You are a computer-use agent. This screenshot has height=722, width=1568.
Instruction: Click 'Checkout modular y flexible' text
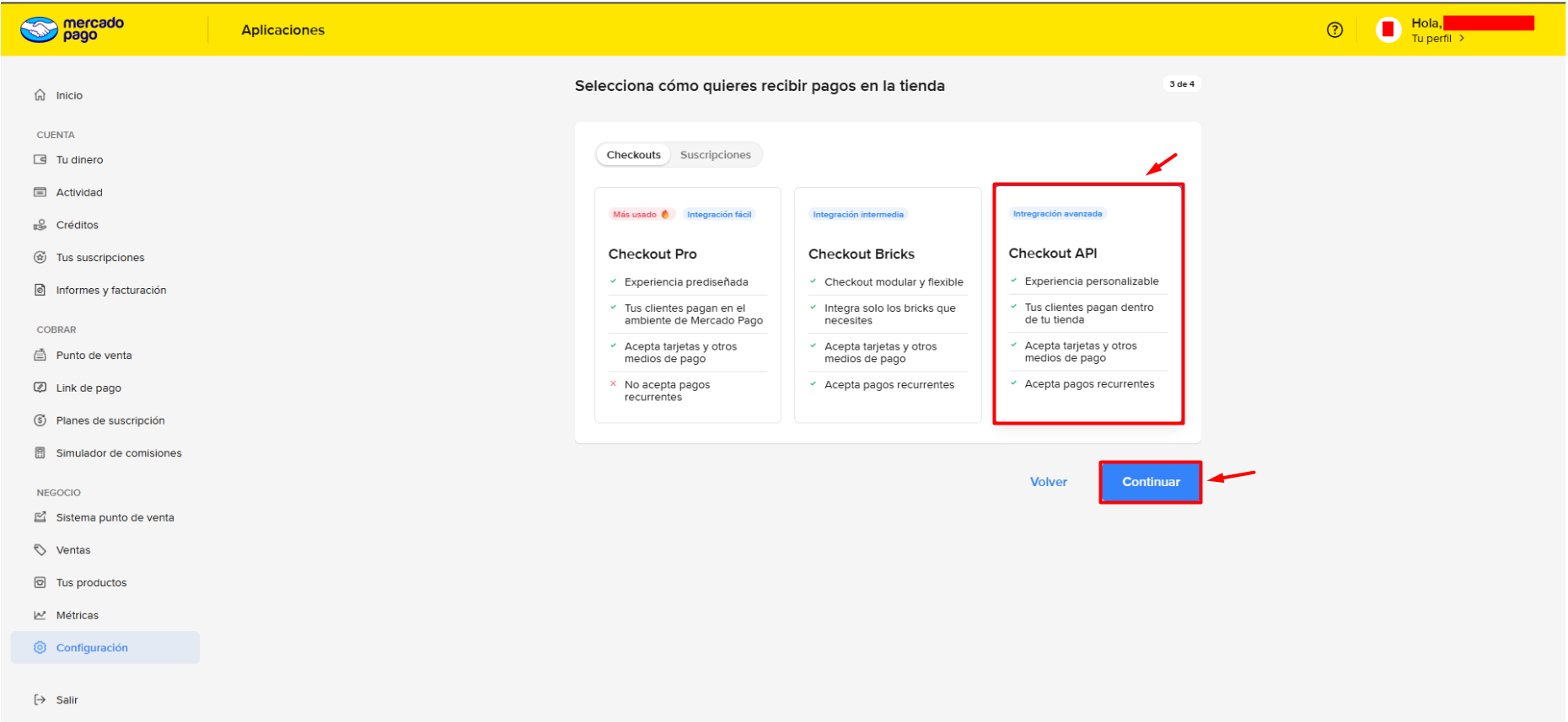point(894,282)
